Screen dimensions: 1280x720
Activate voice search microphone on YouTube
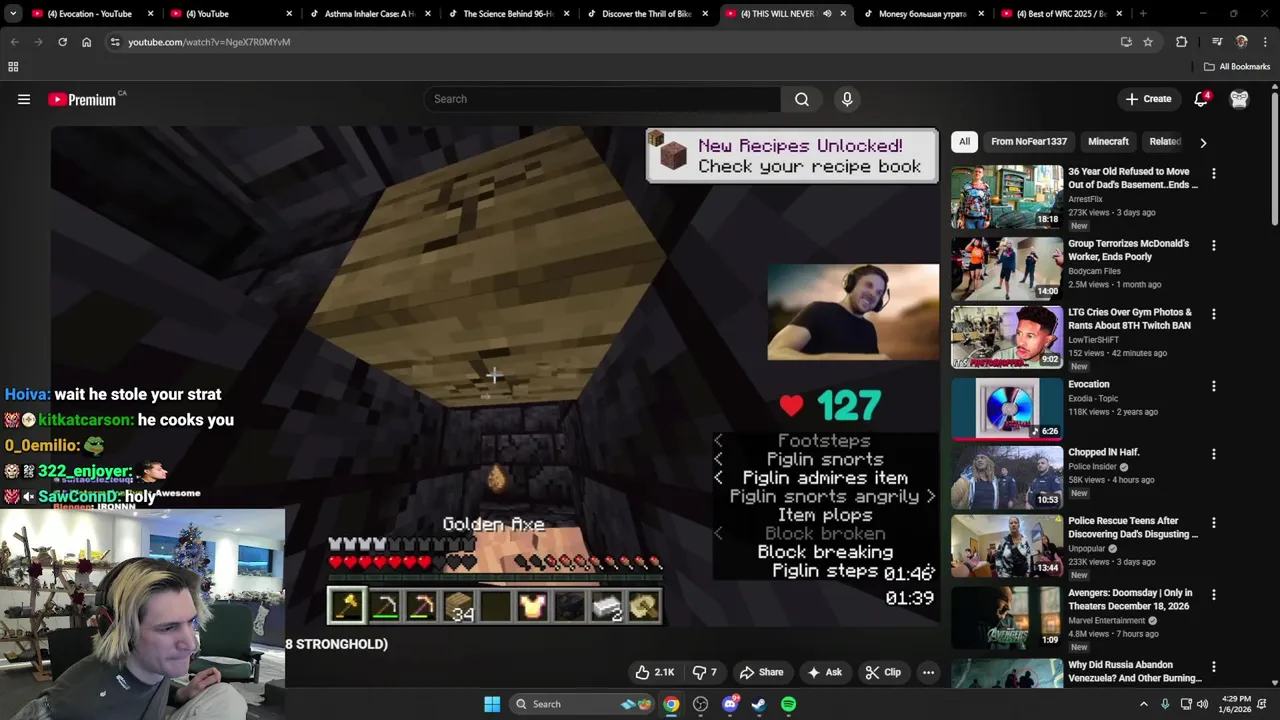[x=847, y=99]
